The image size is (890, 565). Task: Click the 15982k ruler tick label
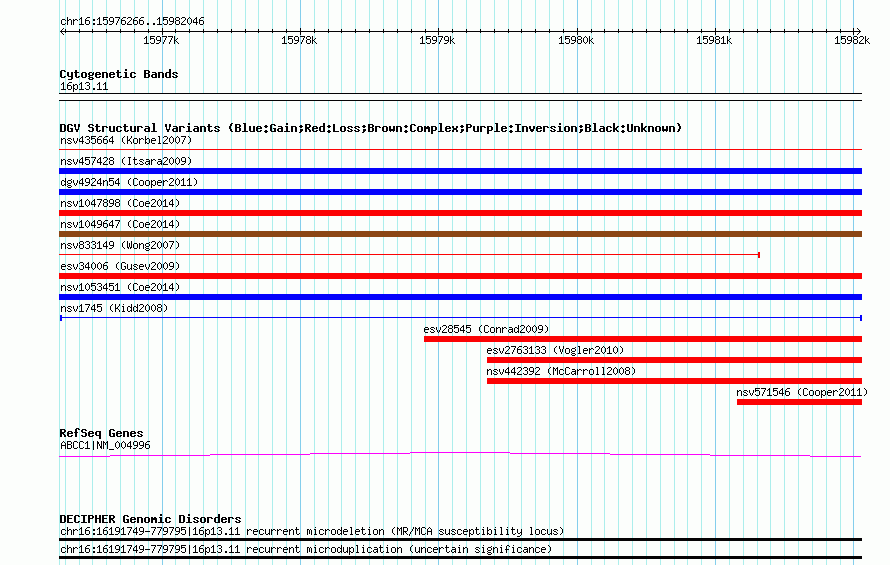pyautogui.click(x=852, y=40)
